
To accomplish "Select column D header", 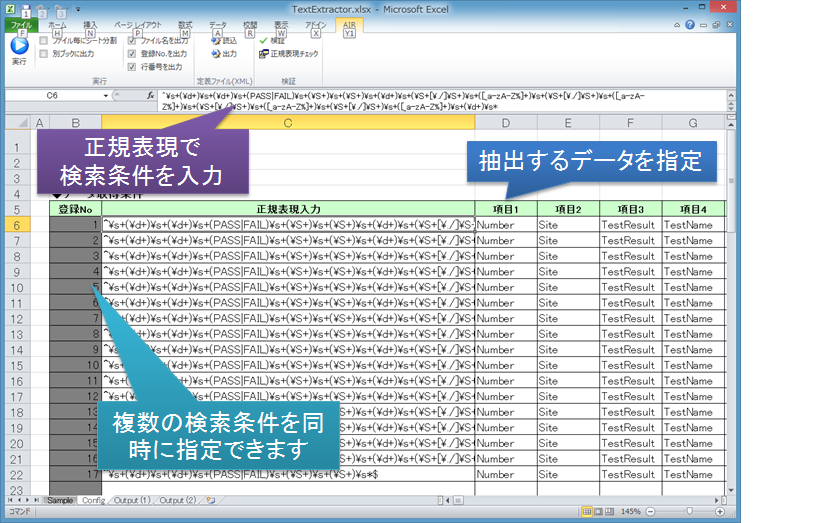I will [x=506, y=123].
